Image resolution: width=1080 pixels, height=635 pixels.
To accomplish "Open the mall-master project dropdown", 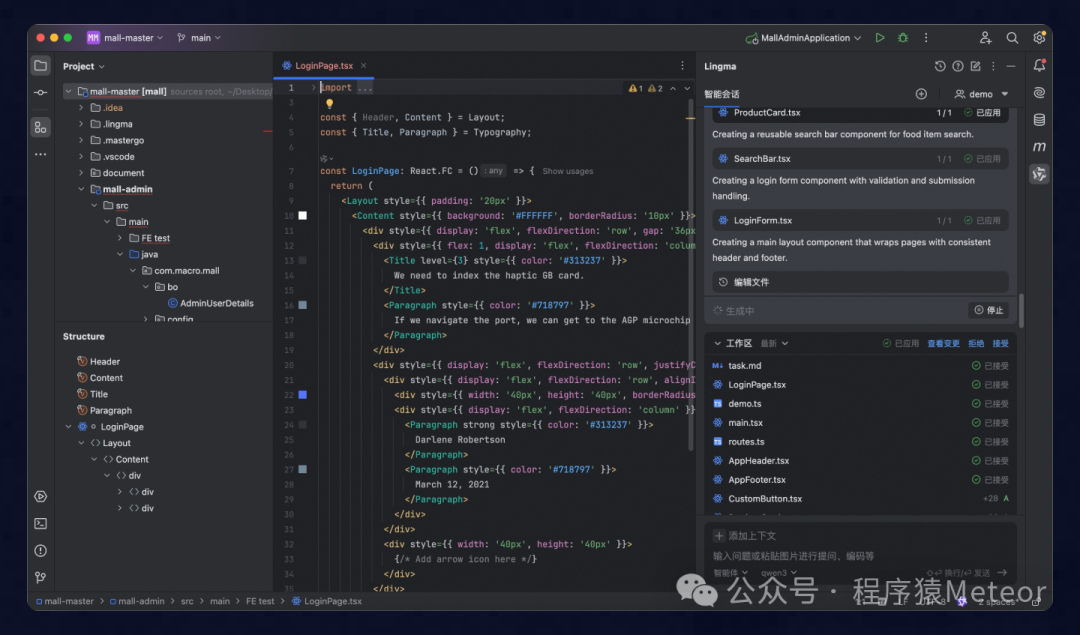I will (x=125, y=38).
